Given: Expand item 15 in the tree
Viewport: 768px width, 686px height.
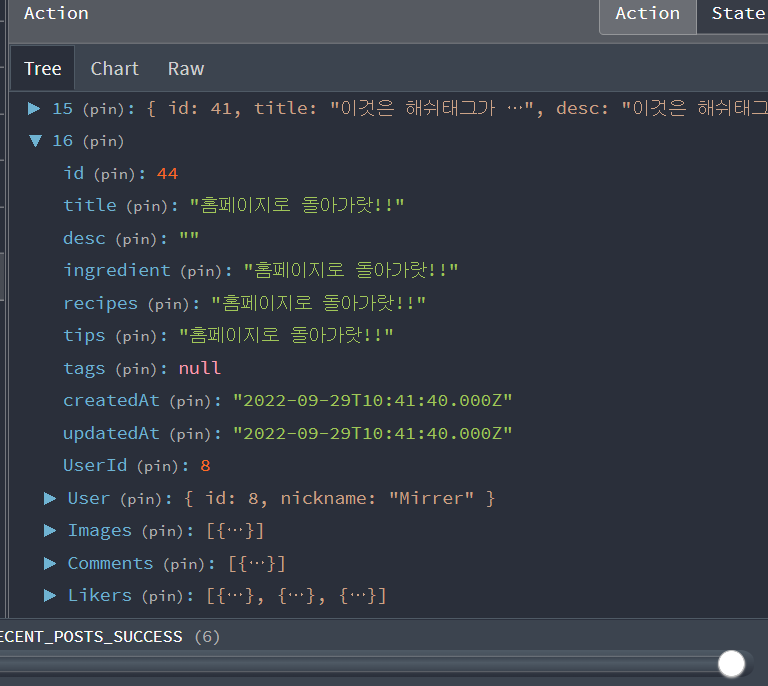Looking at the screenshot, I should (34, 108).
